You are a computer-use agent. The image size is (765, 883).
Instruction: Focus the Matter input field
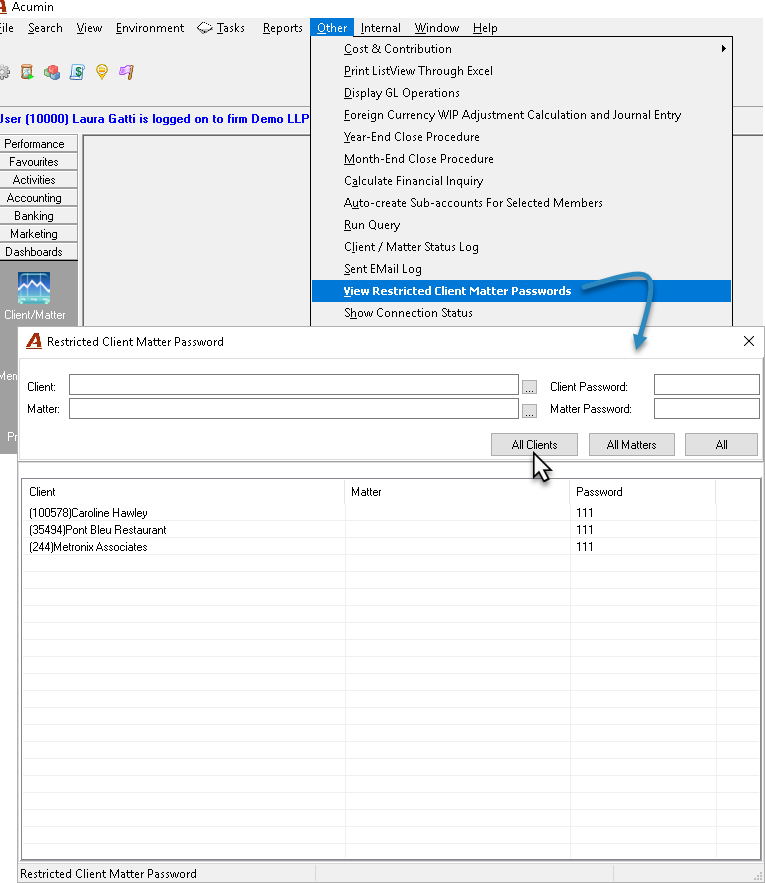click(293, 409)
